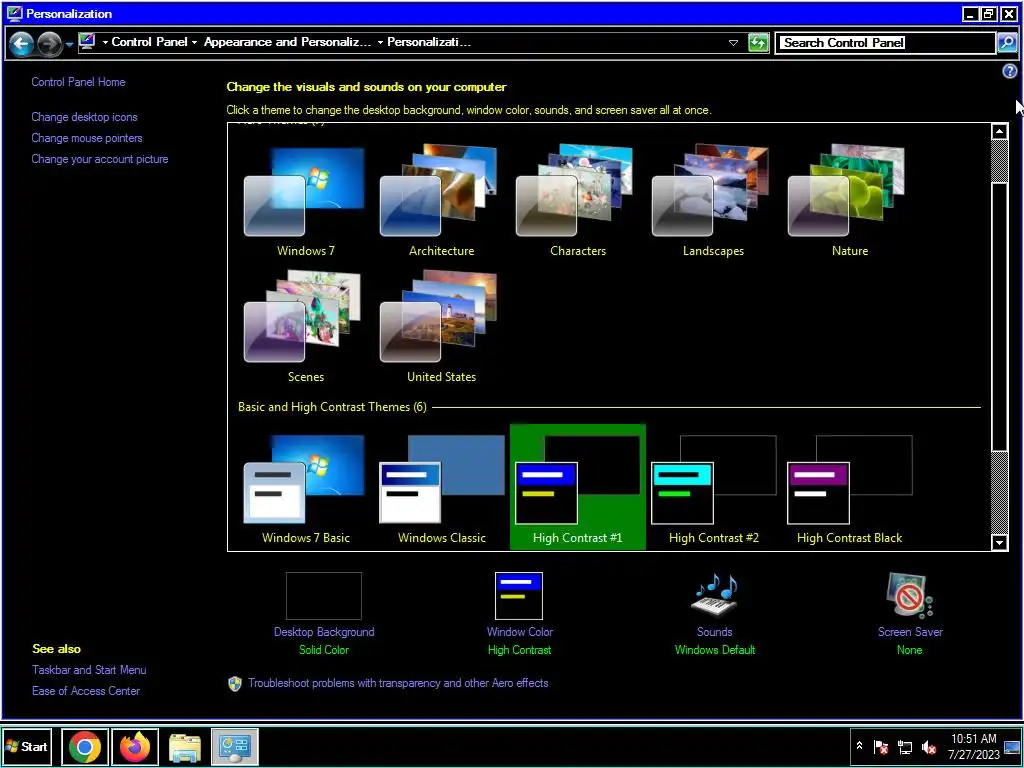Open the Sounds settings icon

pyautogui.click(x=714, y=595)
